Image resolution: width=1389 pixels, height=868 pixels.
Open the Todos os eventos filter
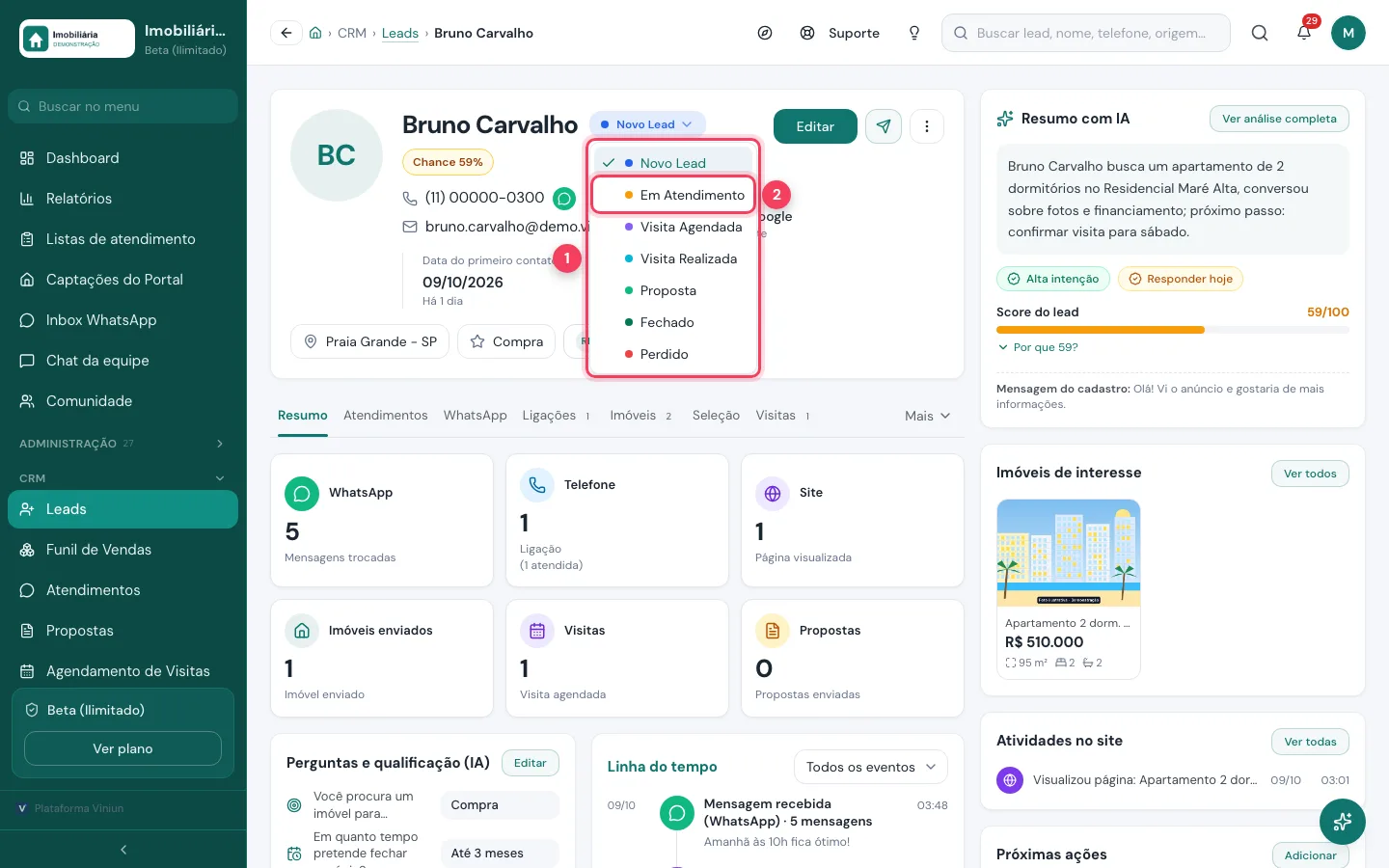point(871,767)
